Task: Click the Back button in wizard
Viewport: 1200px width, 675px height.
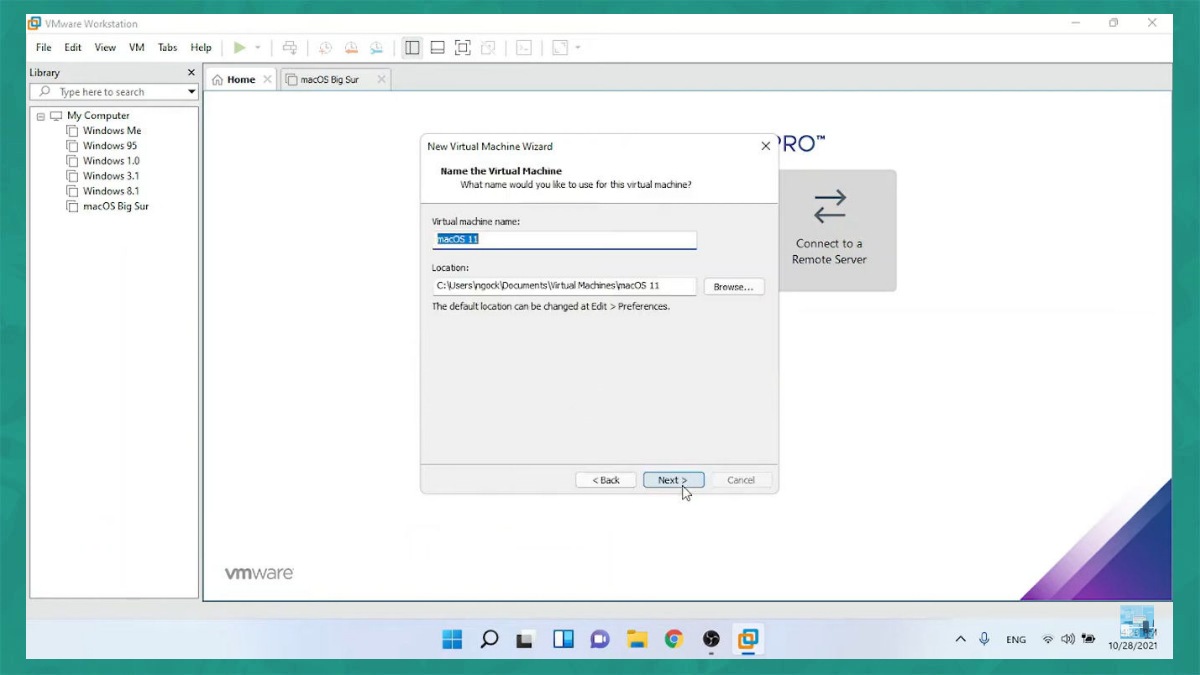Action: 606,480
